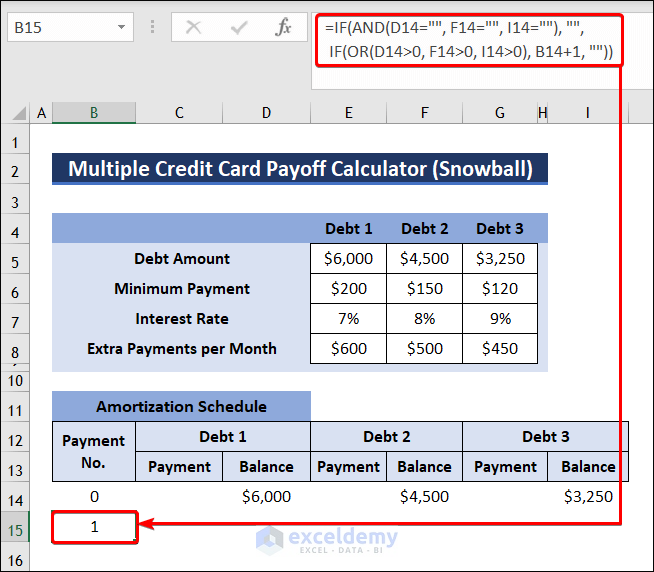Click the formula bar resize dots handle
Image resolution: width=654 pixels, height=572 pixels.
coord(153,28)
